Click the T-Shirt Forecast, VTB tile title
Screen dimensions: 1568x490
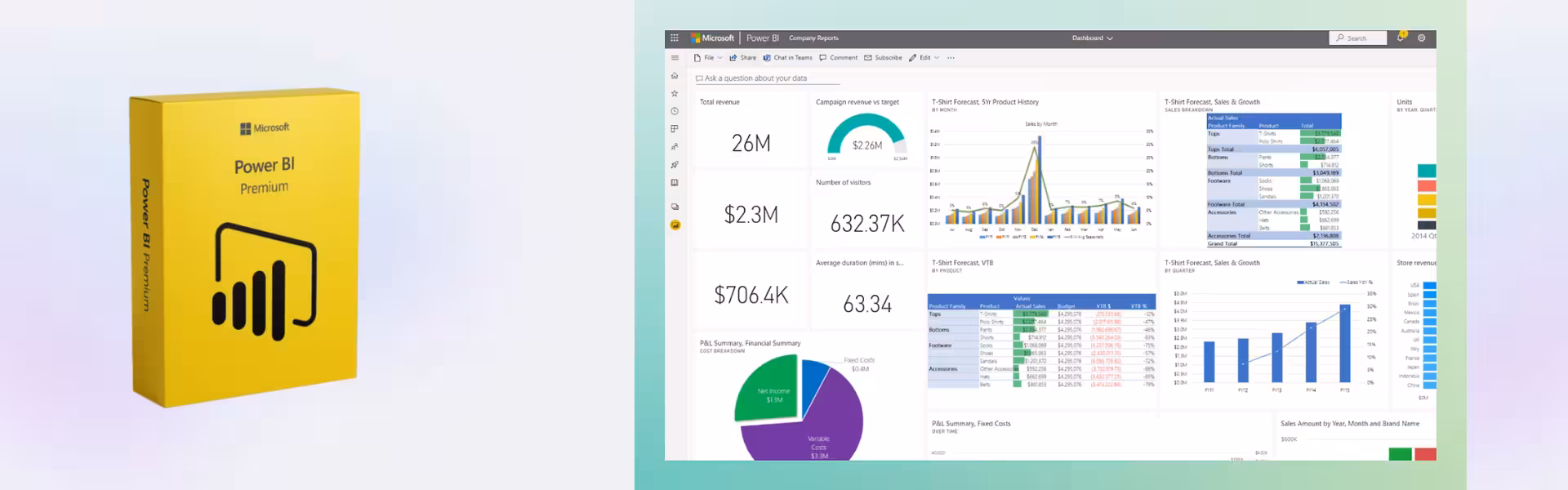(x=963, y=263)
